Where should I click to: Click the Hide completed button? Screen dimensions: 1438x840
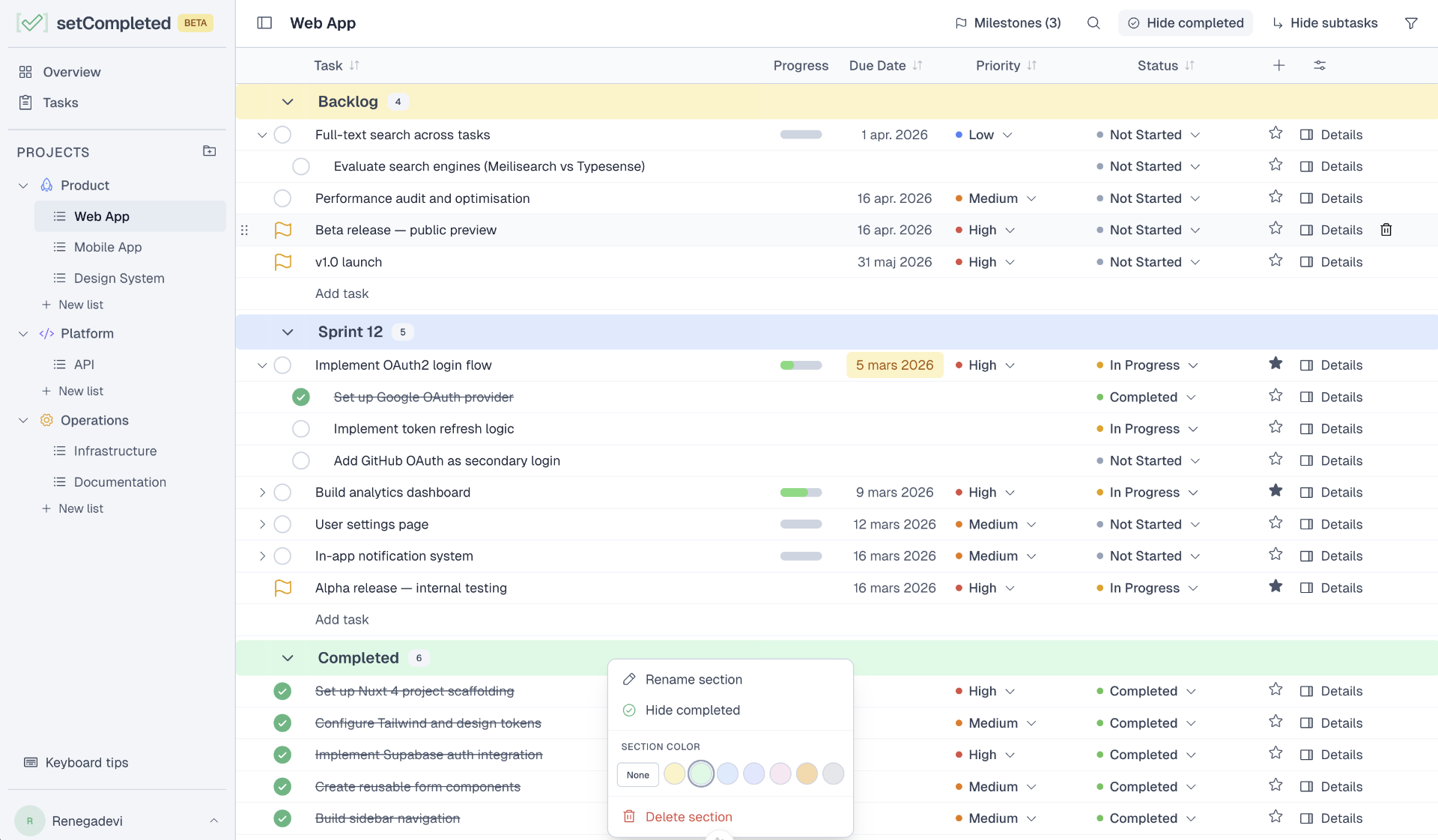pos(1185,22)
